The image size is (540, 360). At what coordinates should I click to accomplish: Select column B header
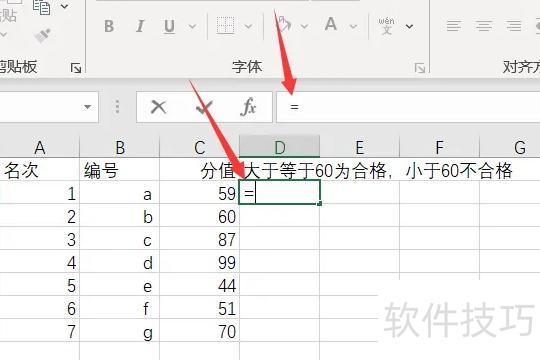[120, 147]
